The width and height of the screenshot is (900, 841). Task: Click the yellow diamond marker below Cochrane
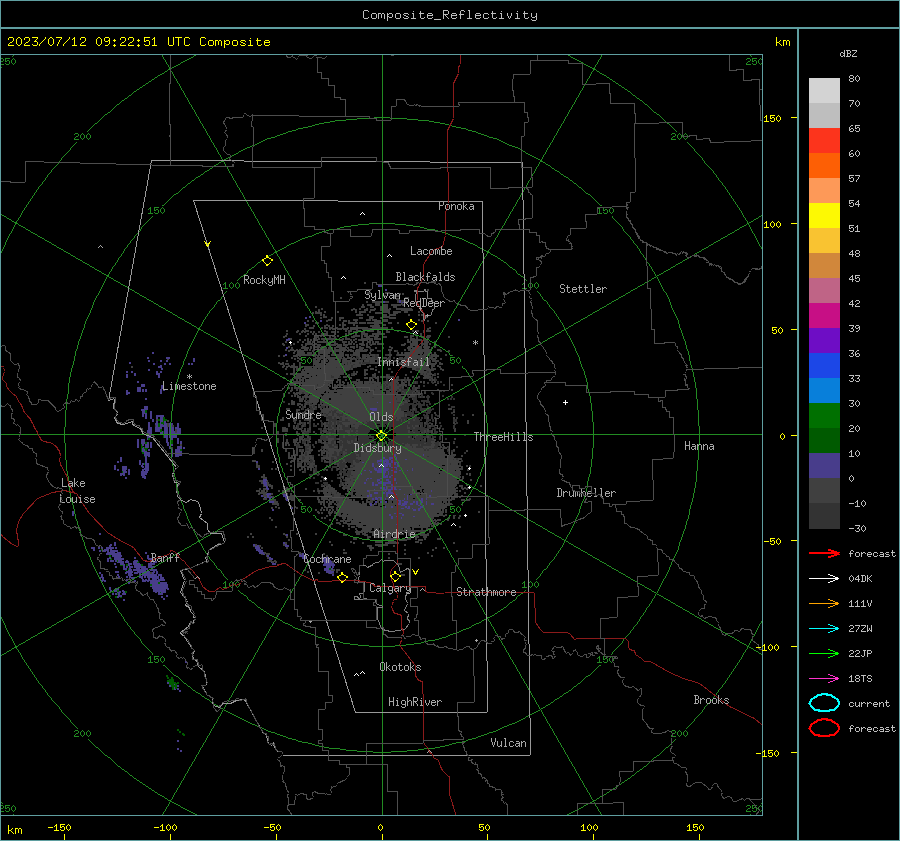(x=342, y=577)
